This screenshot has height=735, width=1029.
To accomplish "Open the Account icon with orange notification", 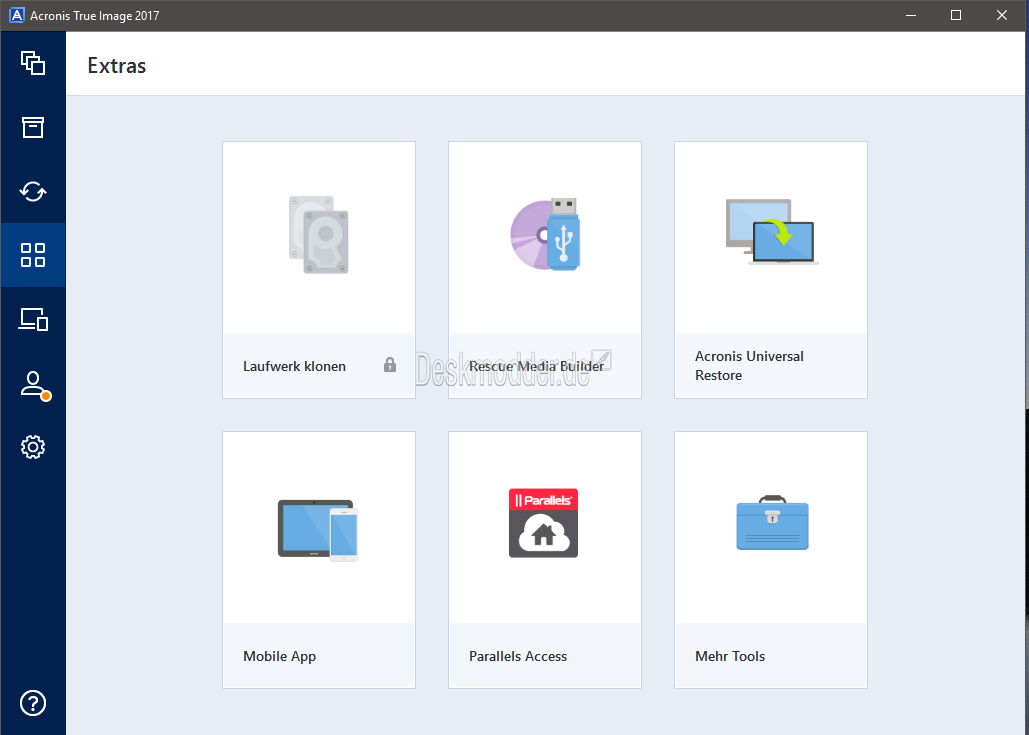I will [x=34, y=385].
